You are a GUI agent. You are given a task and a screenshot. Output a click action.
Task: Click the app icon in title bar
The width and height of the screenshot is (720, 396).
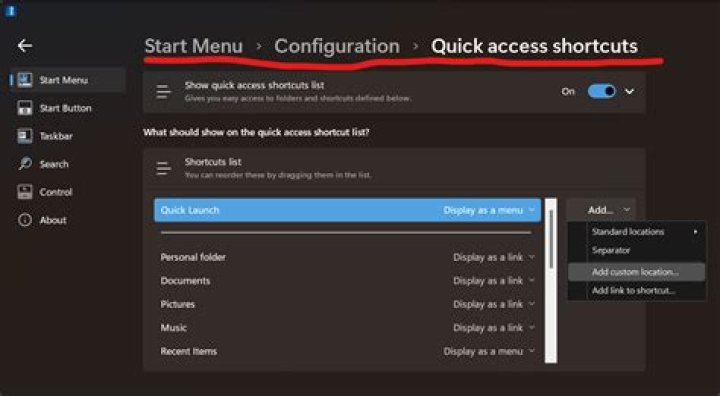tap(10, 11)
